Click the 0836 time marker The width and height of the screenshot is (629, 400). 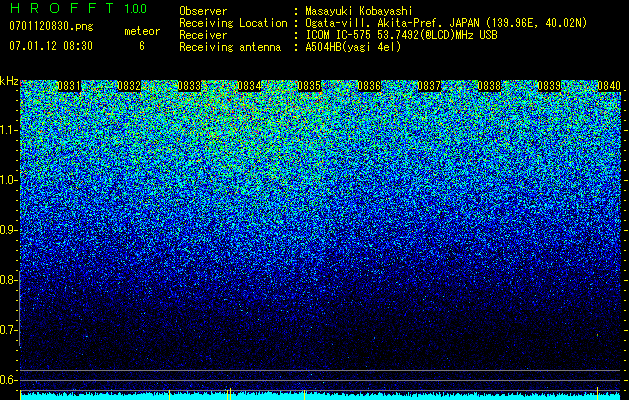369,86
